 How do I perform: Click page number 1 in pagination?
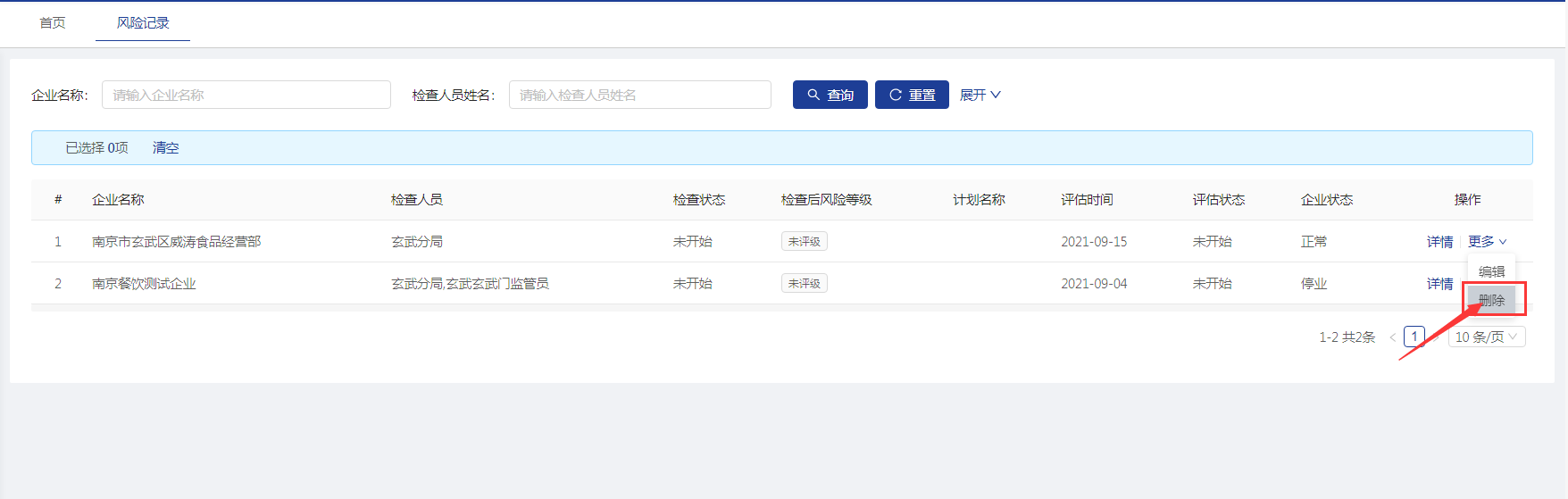[x=1414, y=337]
